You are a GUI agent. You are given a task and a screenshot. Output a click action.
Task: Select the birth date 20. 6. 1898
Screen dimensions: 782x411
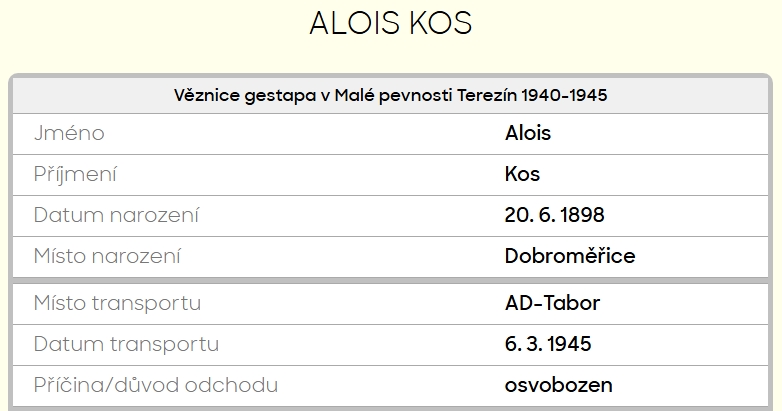click(555, 215)
